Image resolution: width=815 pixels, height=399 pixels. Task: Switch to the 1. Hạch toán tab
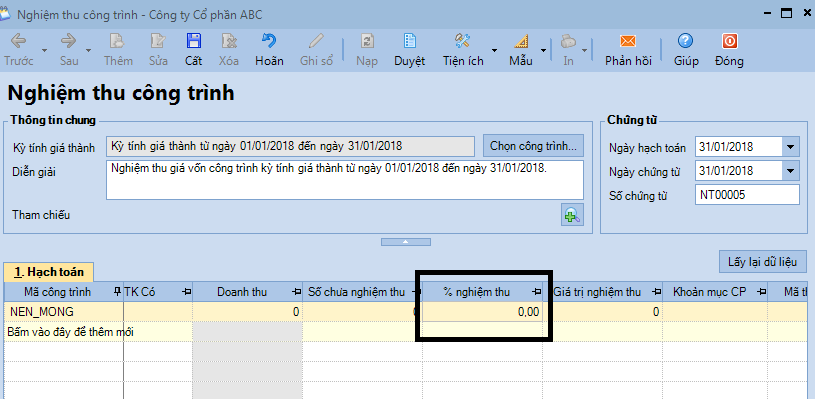[x=48, y=272]
